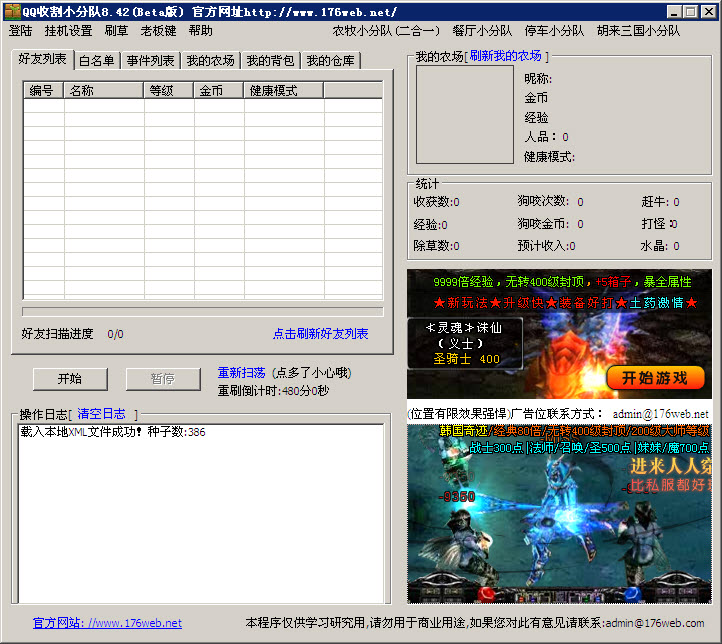Switch to the 白名单 tab
722x644 pixels.
[x=97, y=61]
